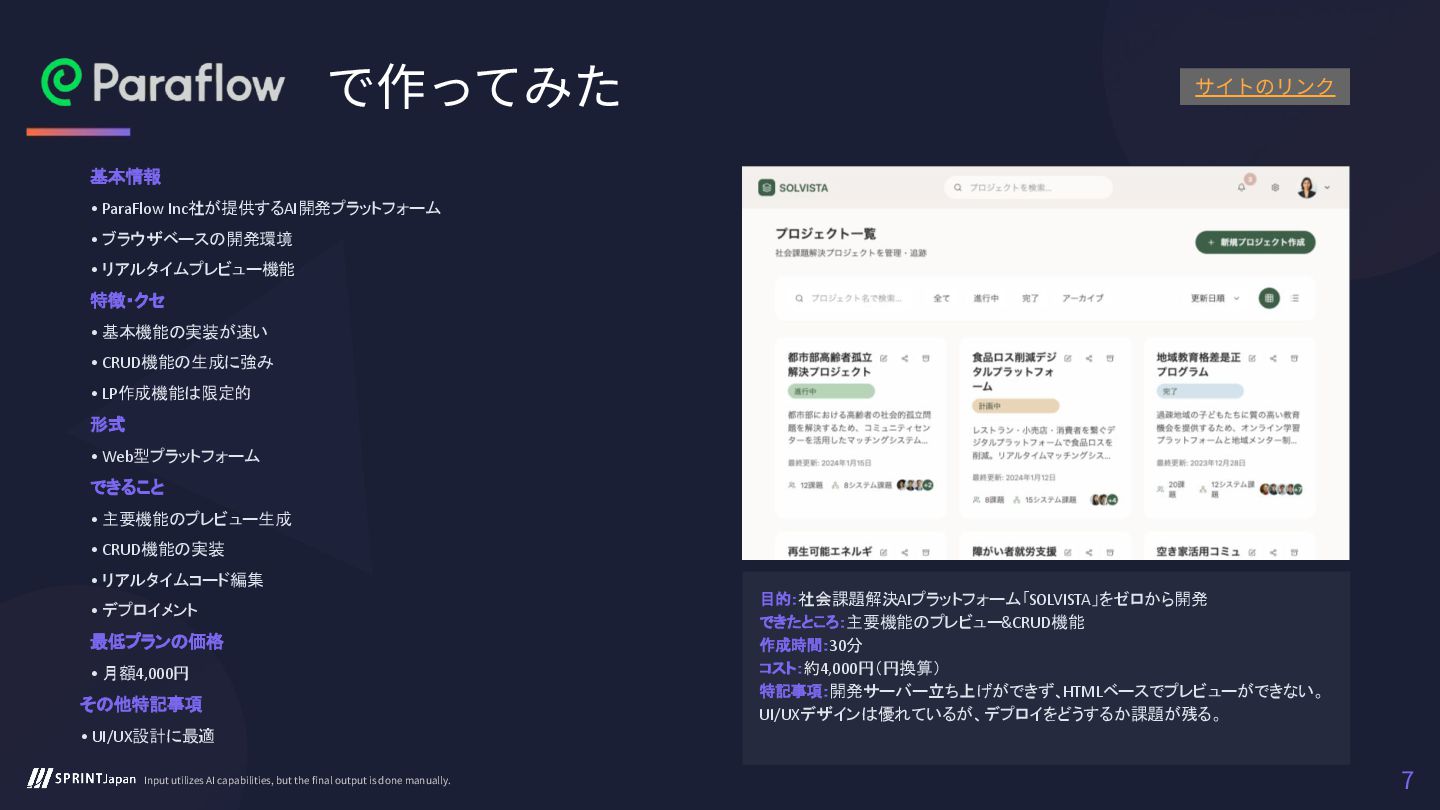Click the 特徴・クセ section heading
The image size is (1440, 810).
click(x=127, y=300)
